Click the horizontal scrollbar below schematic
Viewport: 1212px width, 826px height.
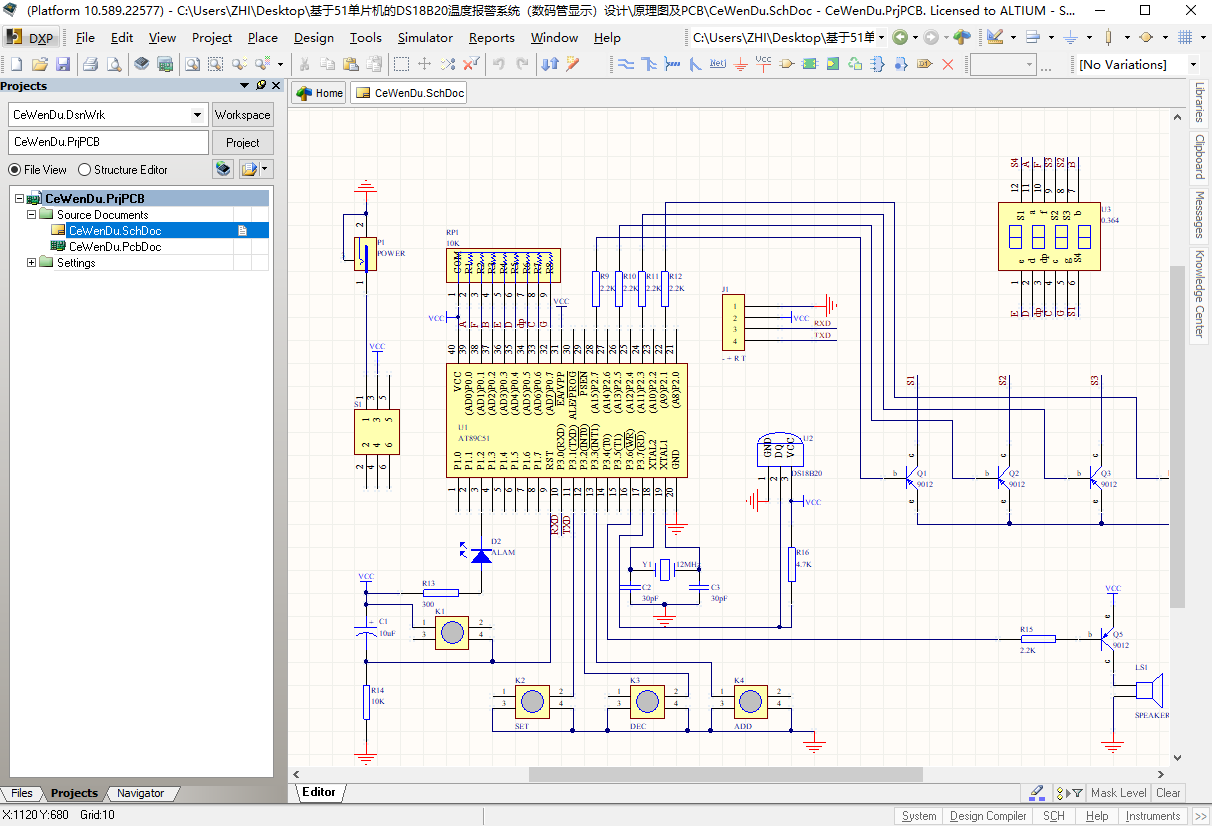click(725, 774)
